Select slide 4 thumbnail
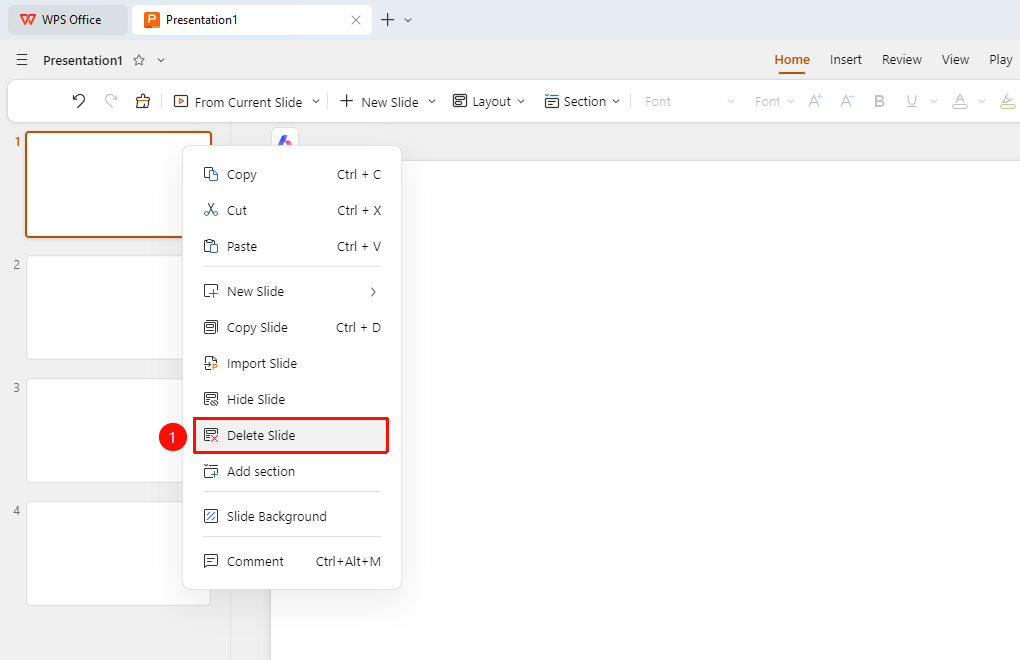The height and width of the screenshot is (660, 1020). click(105, 553)
